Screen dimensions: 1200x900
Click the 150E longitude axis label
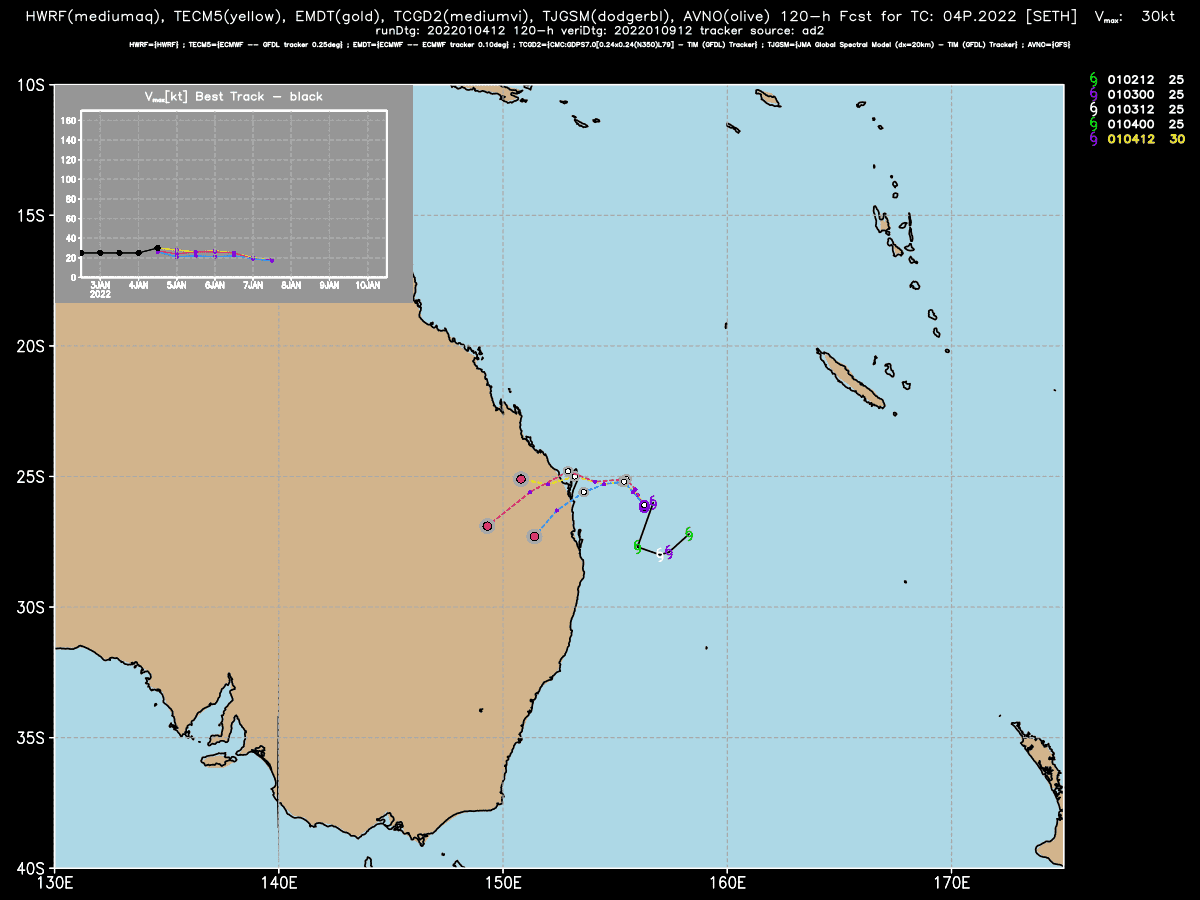pos(502,882)
